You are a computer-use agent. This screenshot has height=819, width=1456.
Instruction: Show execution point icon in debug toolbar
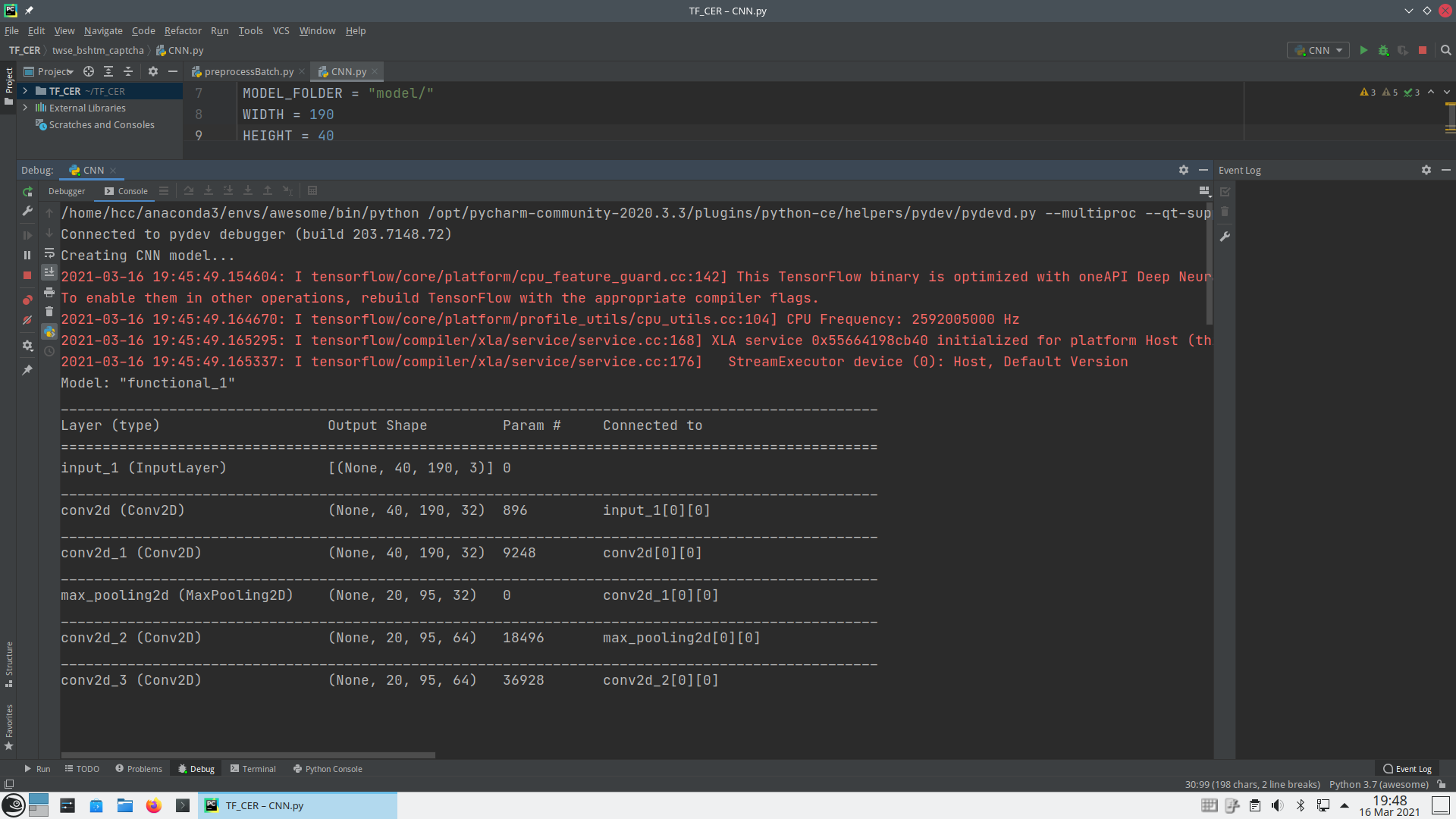[x=164, y=191]
